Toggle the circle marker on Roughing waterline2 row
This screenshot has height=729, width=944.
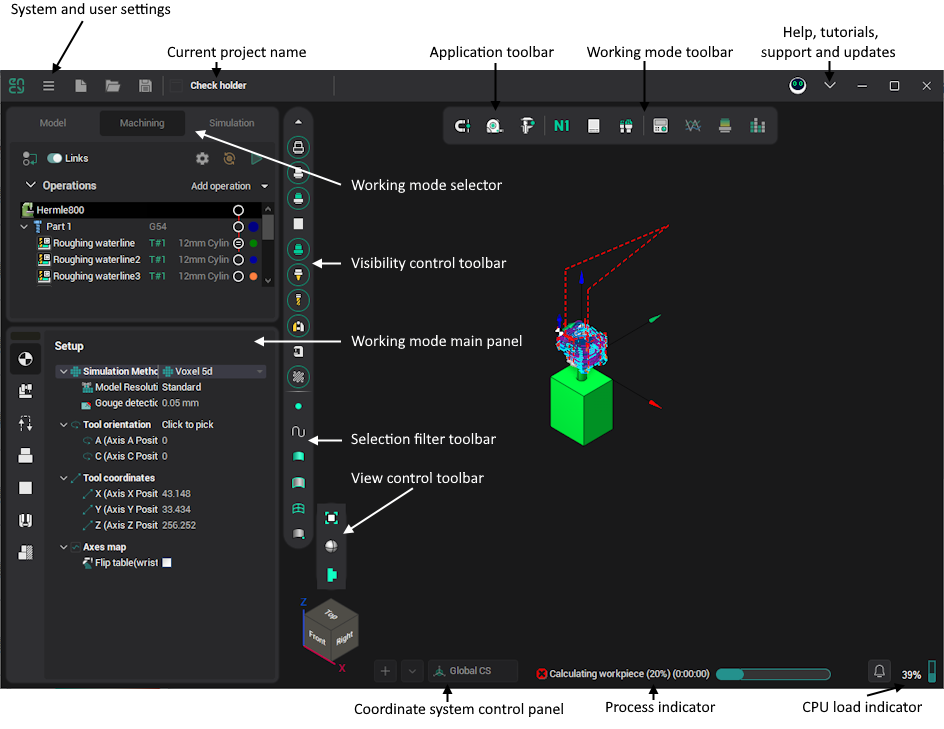click(239, 260)
